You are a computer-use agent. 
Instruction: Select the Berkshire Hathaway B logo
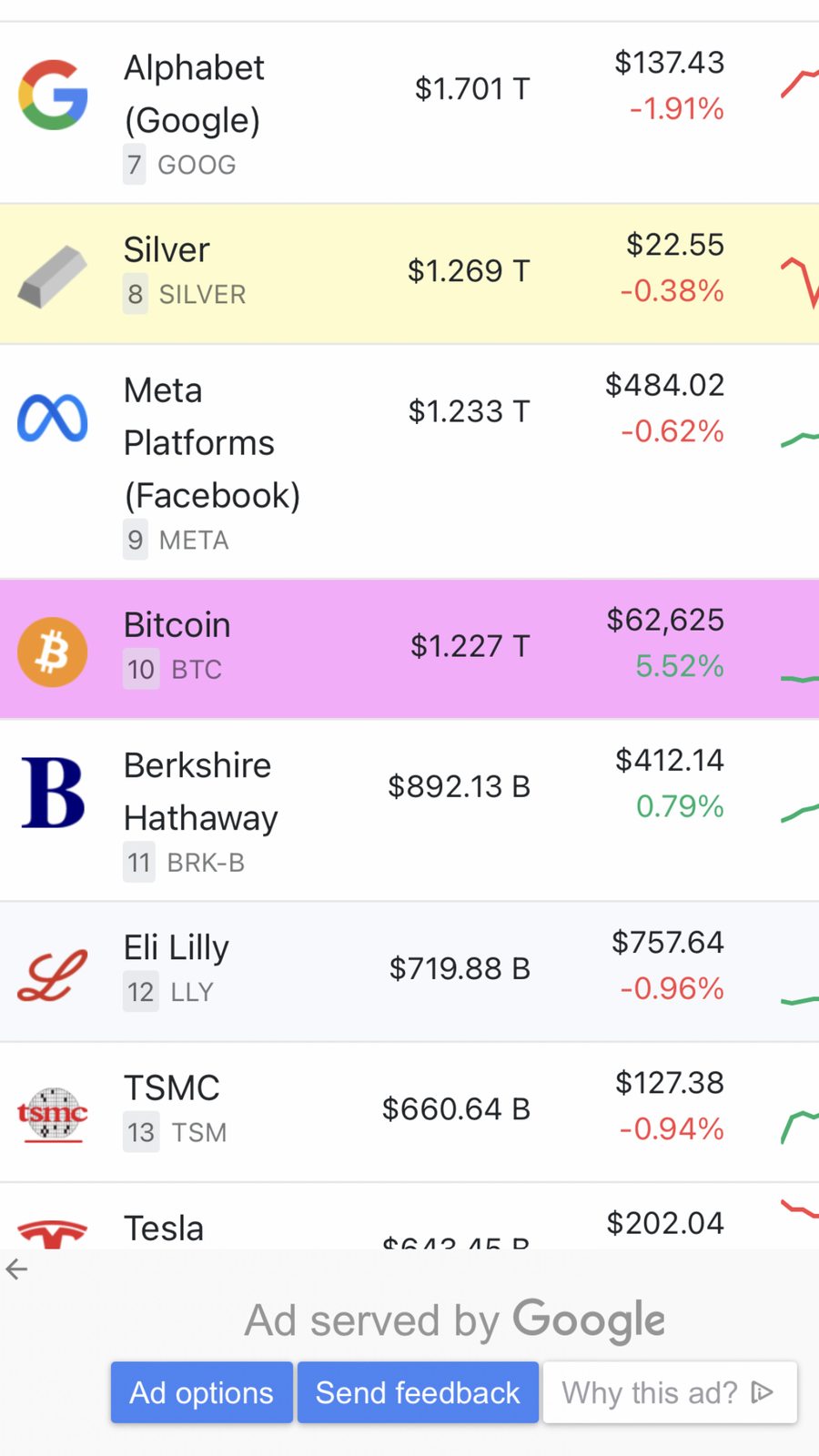(53, 793)
